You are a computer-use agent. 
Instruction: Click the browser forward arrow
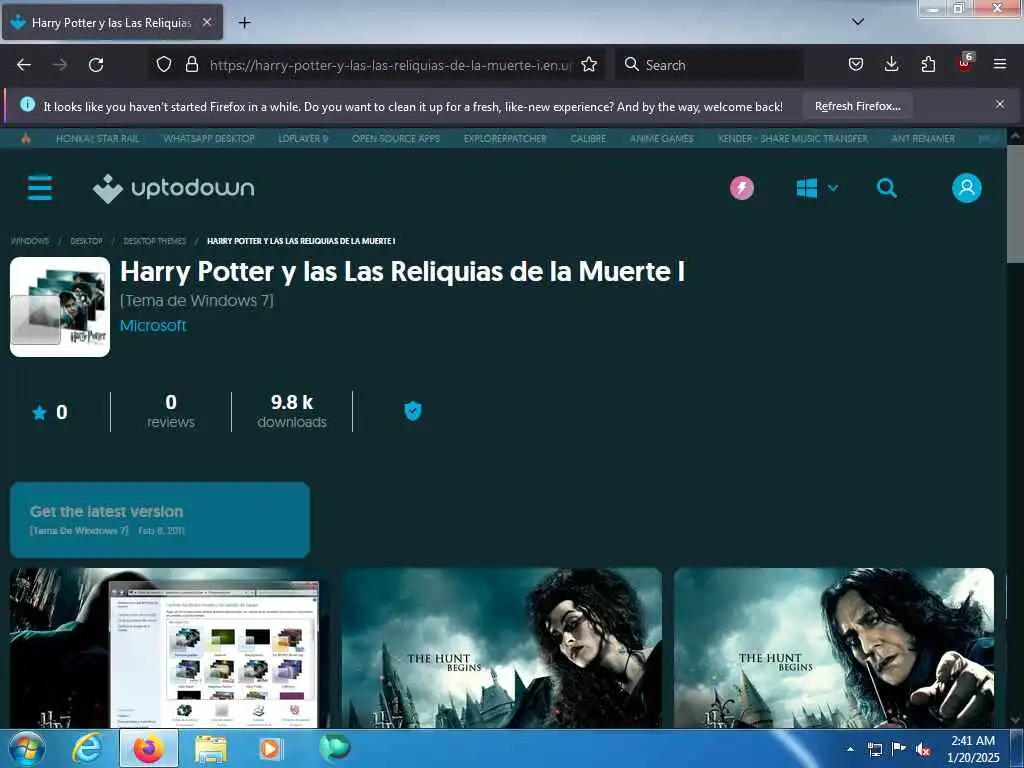[60, 65]
